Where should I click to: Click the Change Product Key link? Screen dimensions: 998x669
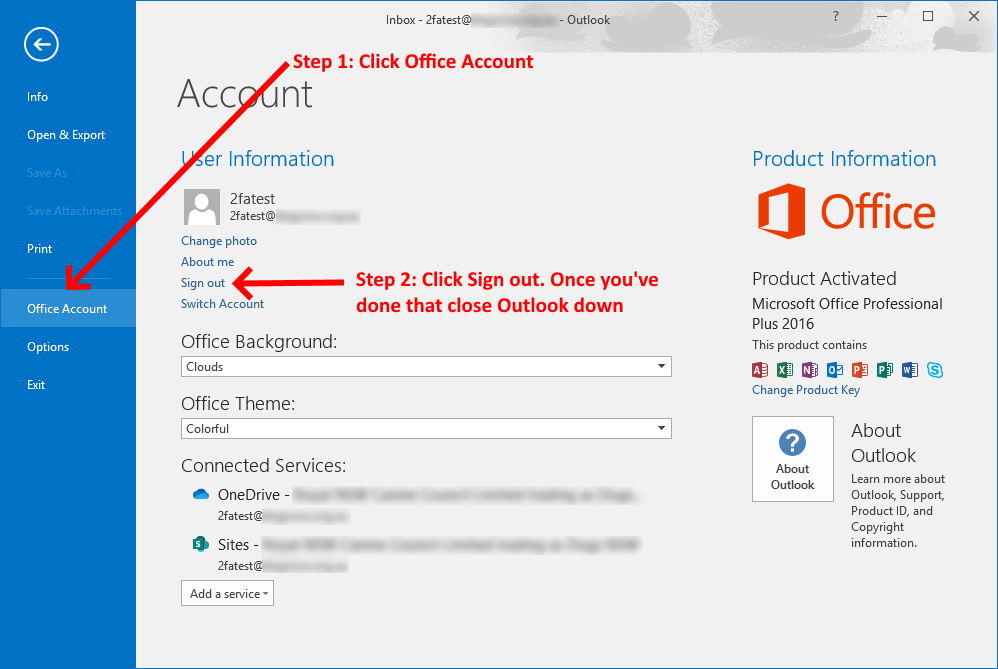pyautogui.click(x=806, y=390)
